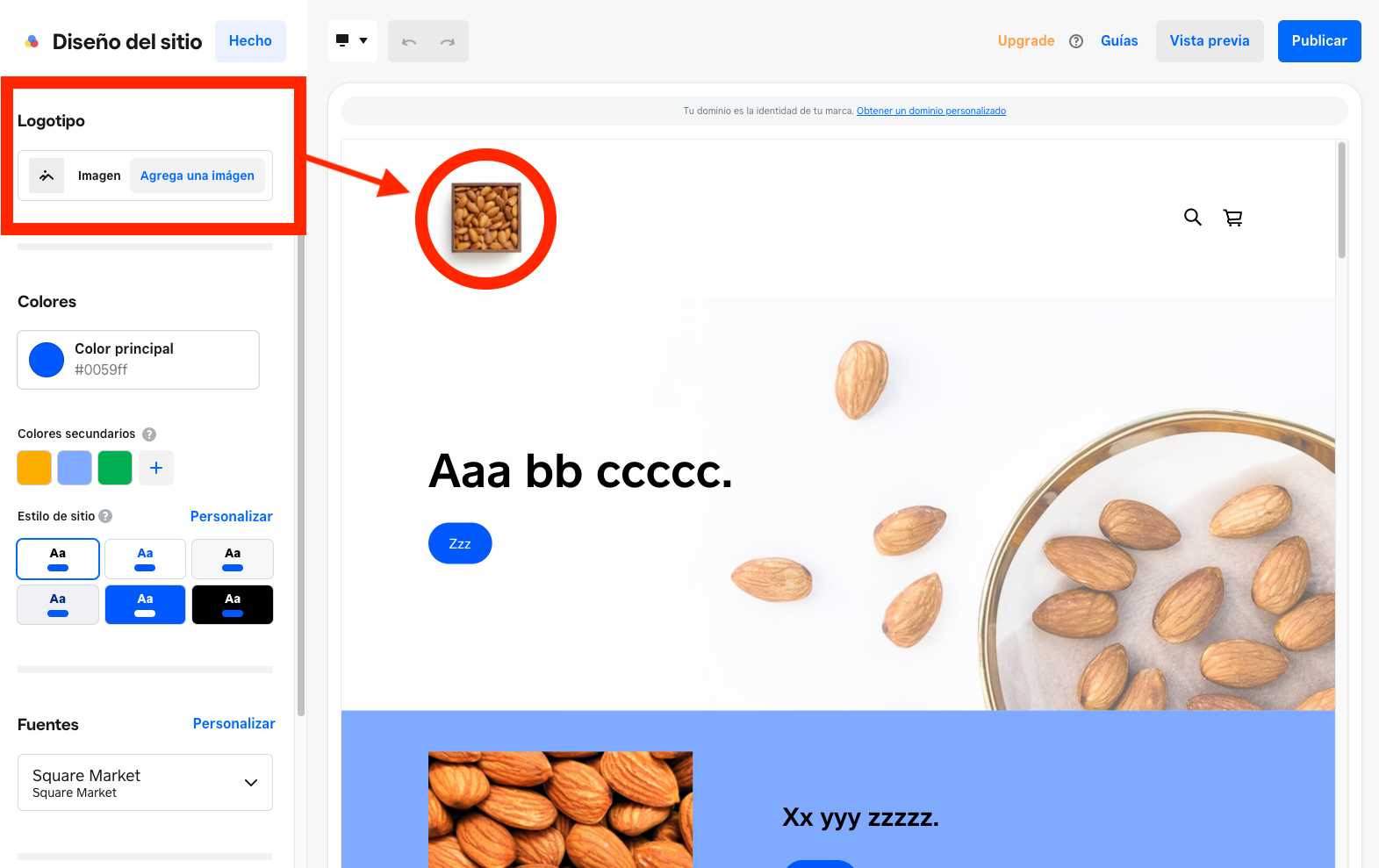1379x868 pixels.
Task: Open the device view dropdown
Action: [352, 41]
